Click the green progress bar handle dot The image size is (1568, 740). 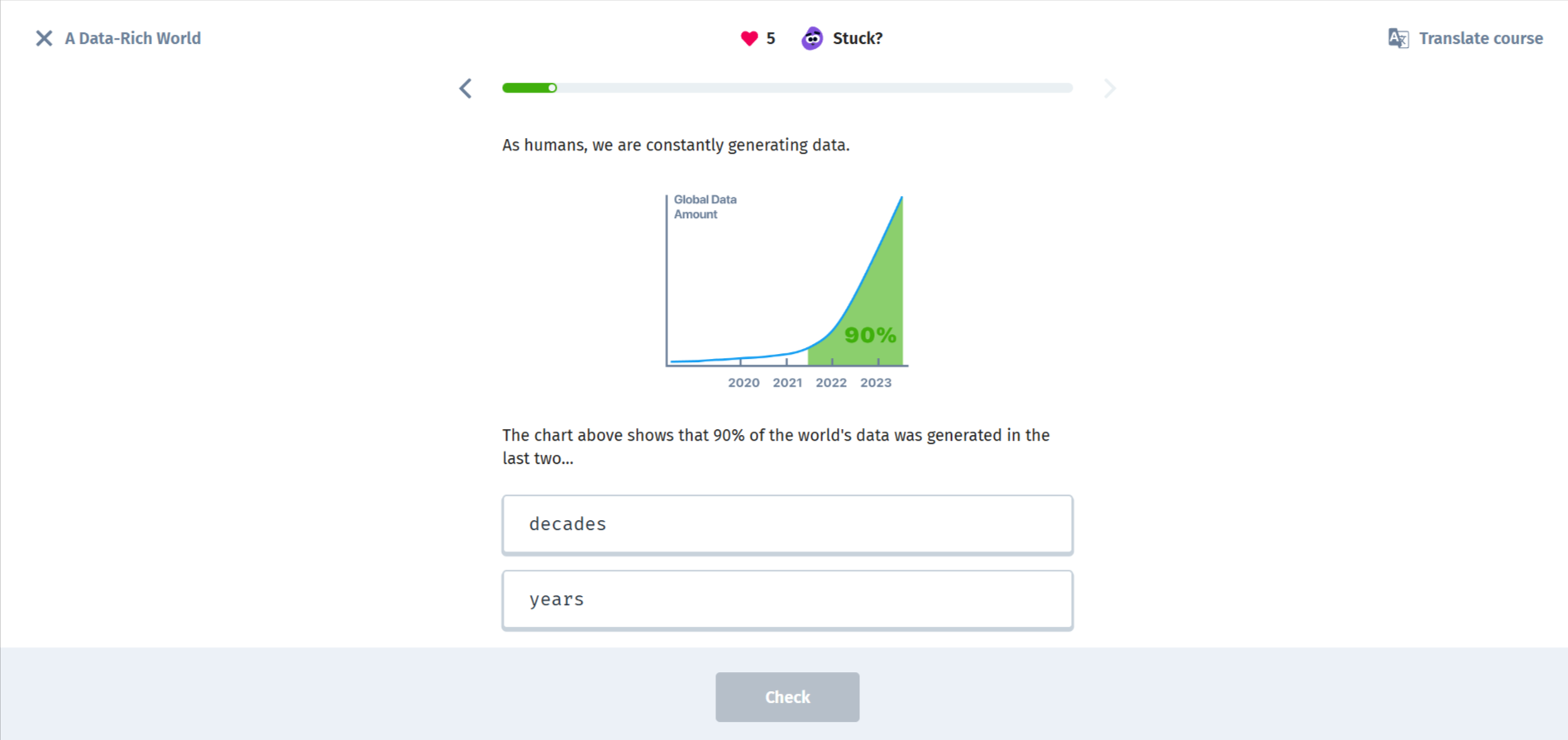(552, 88)
